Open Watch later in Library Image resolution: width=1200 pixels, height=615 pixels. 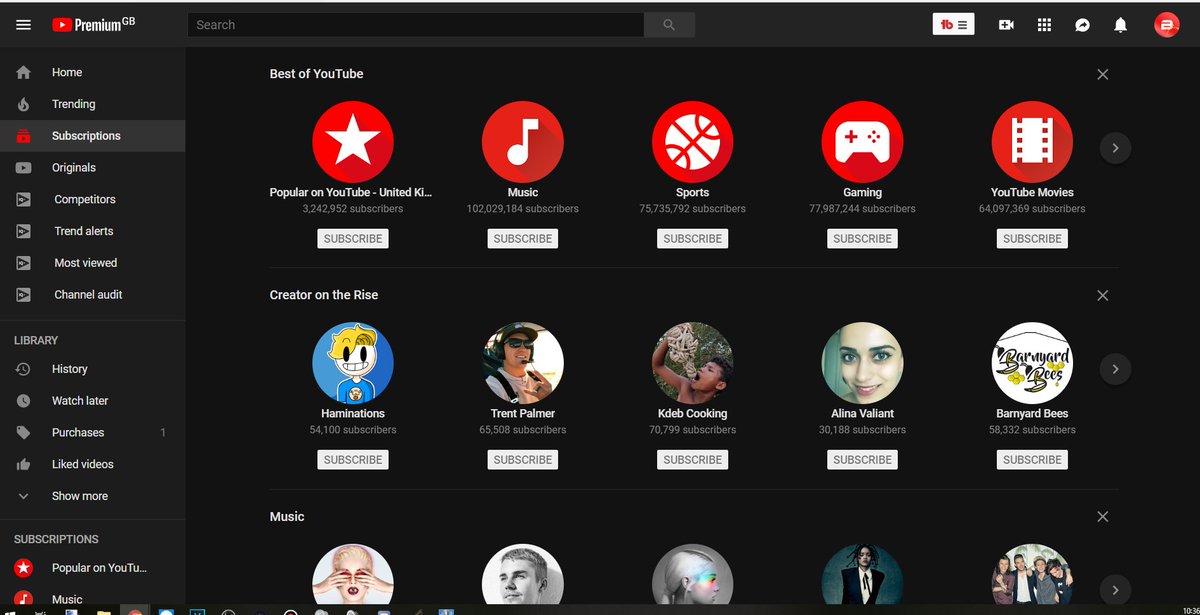[92, 401]
